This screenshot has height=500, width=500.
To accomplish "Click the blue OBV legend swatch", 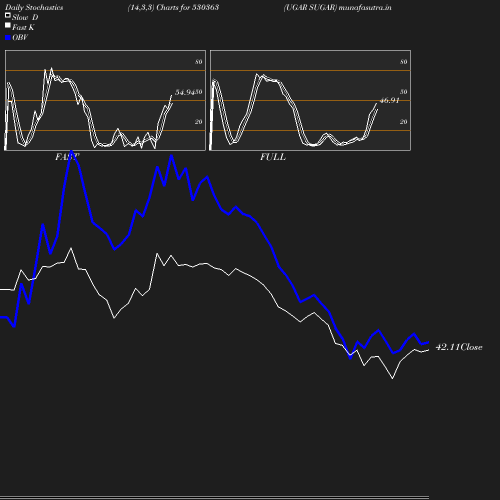I will pyautogui.click(x=8, y=38).
